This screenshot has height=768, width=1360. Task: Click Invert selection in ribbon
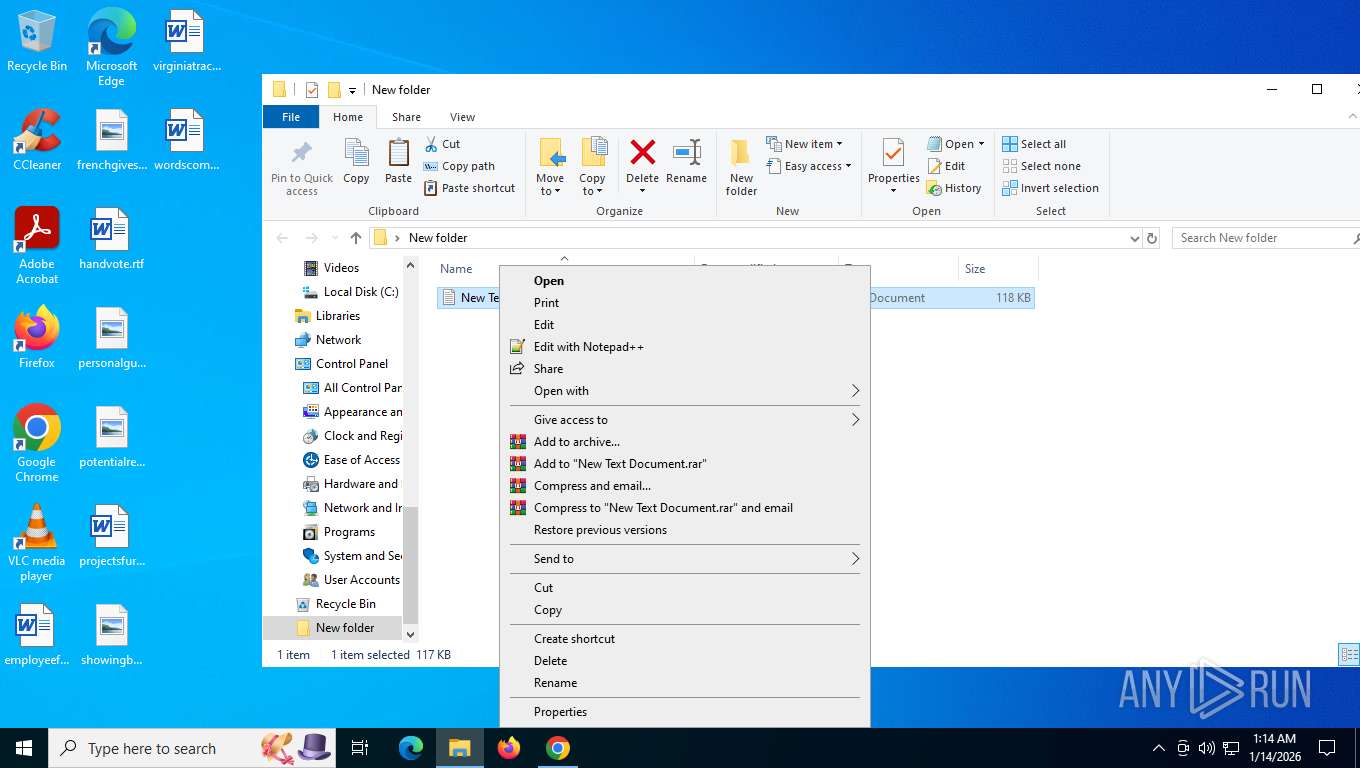1050,188
